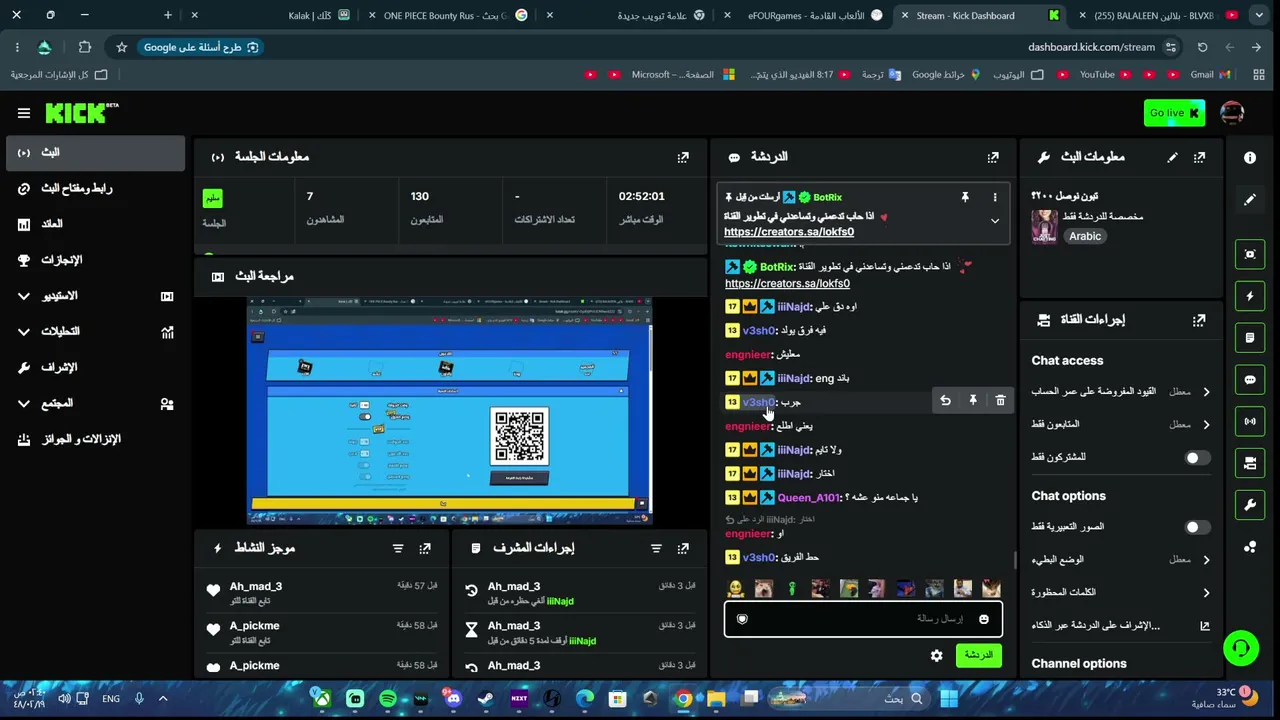Click the chat bubble sidebar icon
This screenshot has width=1280, height=720.
[1250, 380]
